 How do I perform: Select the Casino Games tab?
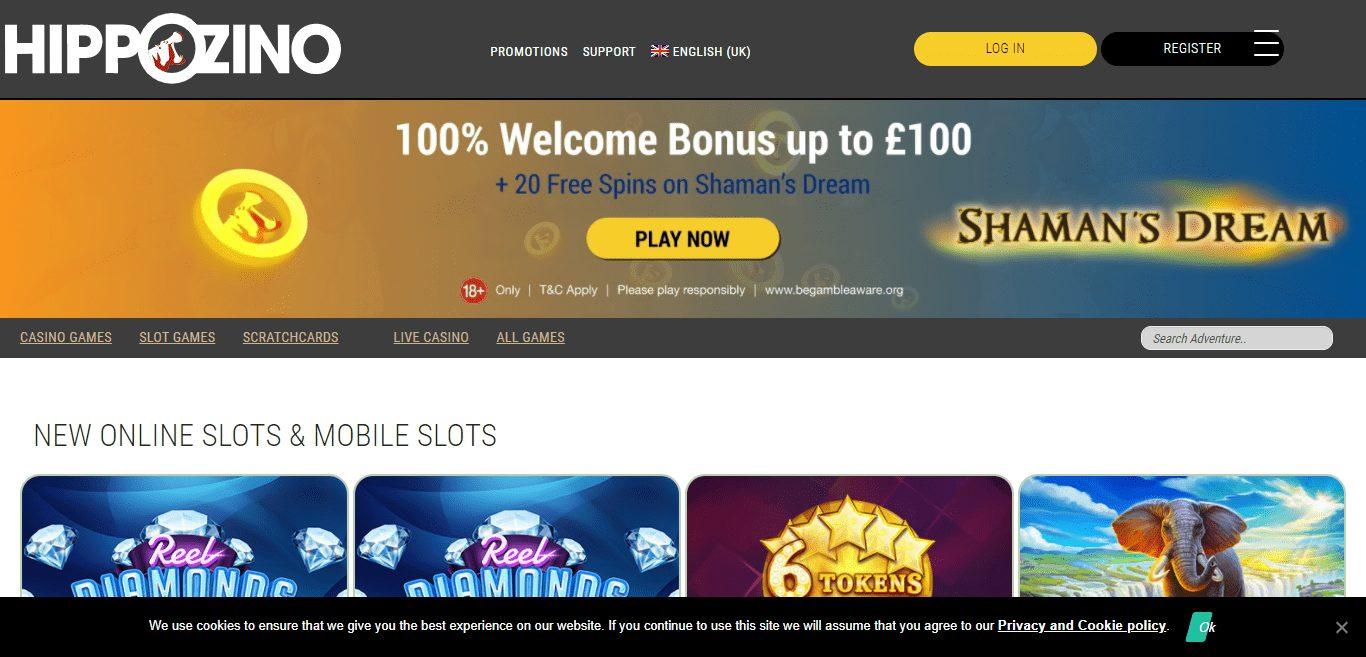66,338
